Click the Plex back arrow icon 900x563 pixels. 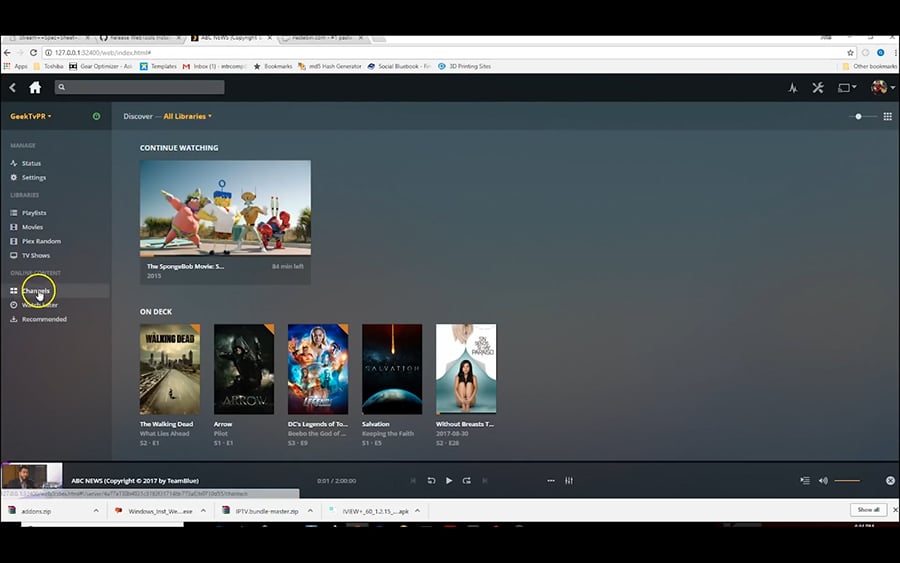coord(13,87)
